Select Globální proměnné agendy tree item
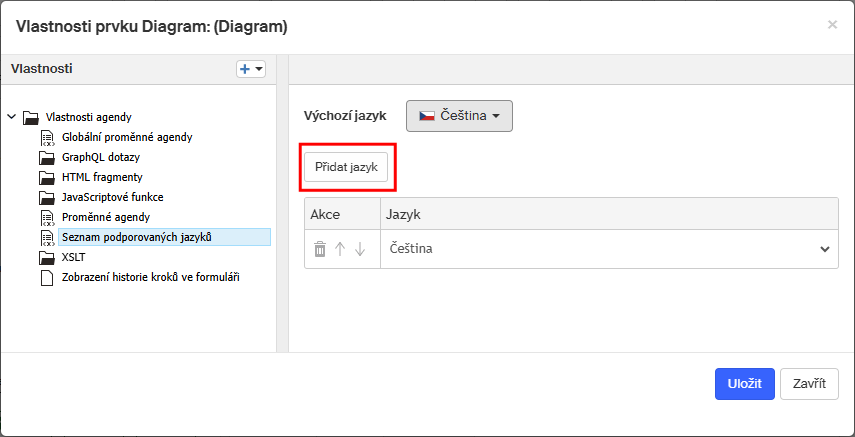The height and width of the screenshot is (437, 855). click(127, 137)
